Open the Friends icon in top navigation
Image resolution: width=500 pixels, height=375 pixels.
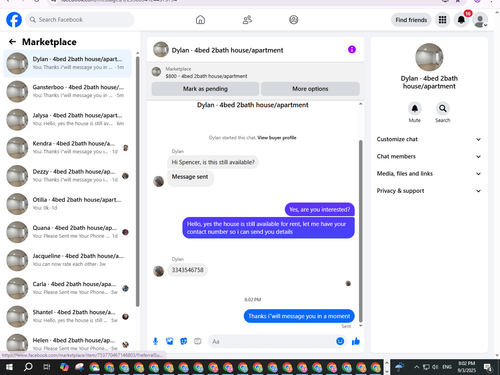point(247,20)
